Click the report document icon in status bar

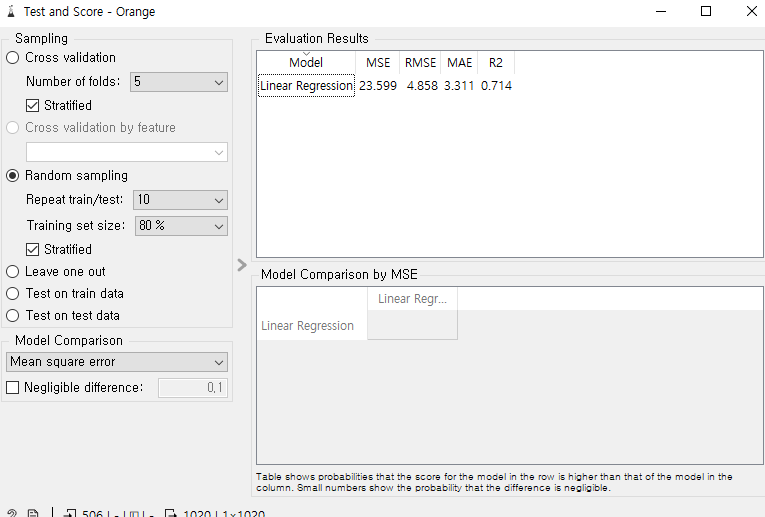(33, 514)
